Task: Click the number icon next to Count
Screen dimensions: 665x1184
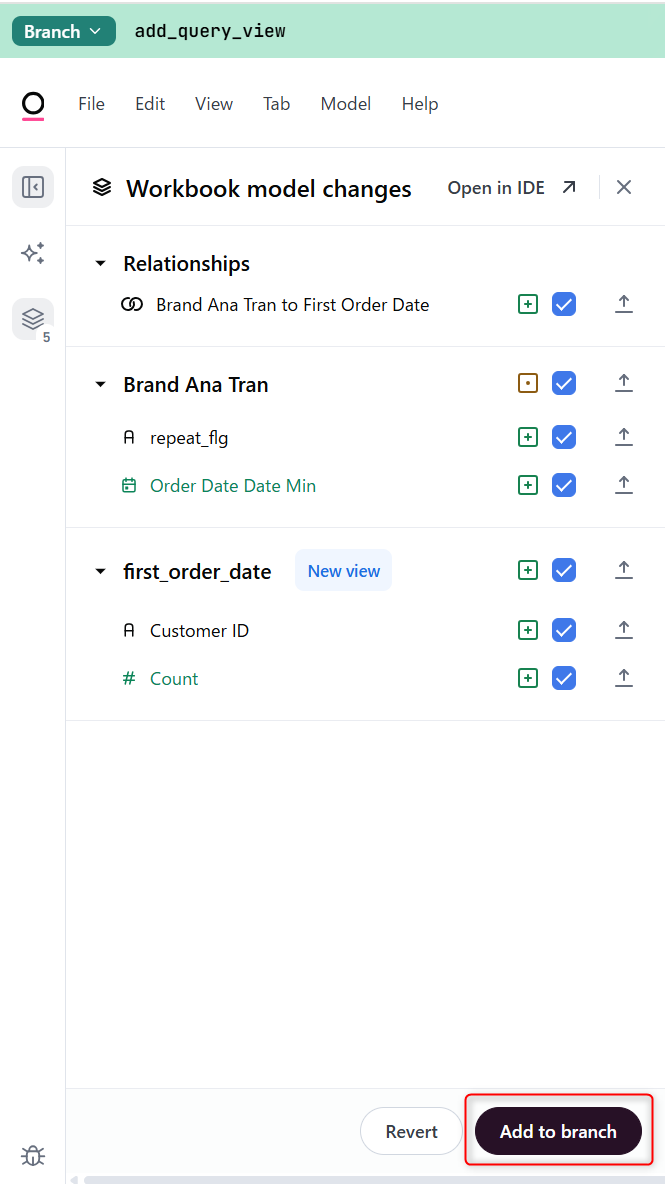Action: coord(128,678)
